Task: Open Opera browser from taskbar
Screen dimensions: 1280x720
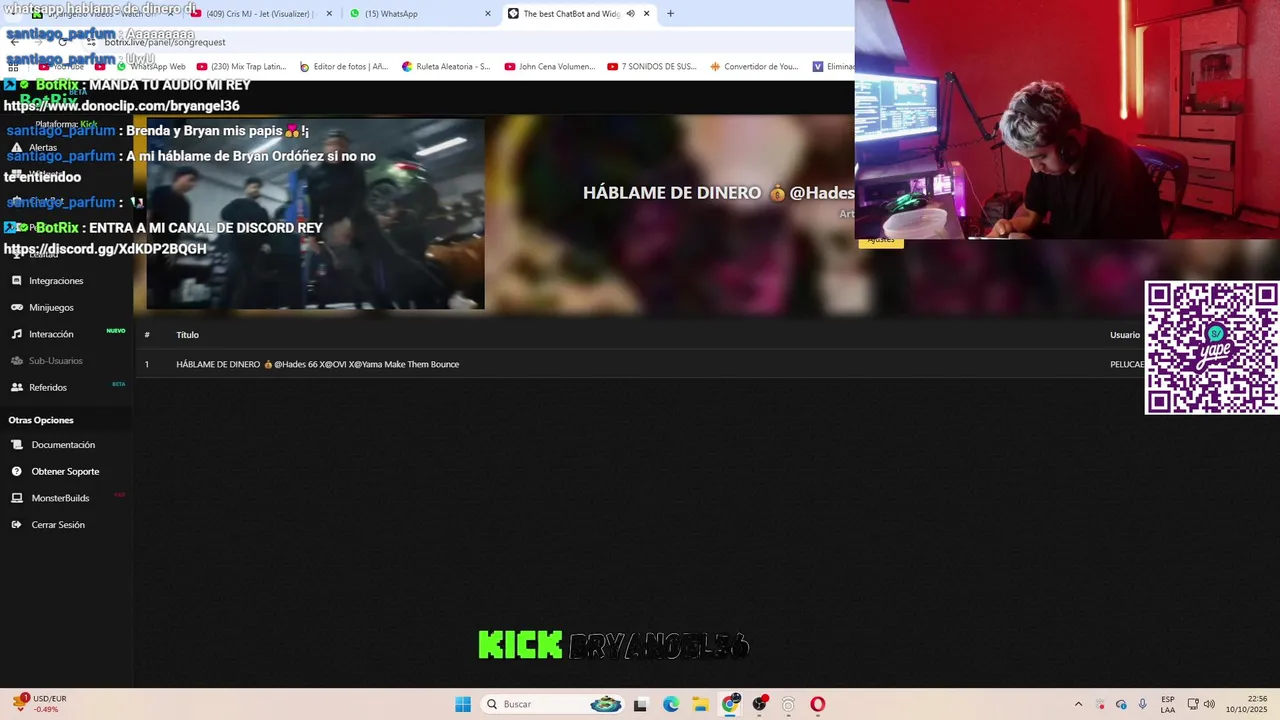Action: pyautogui.click(x=818, y=704)
